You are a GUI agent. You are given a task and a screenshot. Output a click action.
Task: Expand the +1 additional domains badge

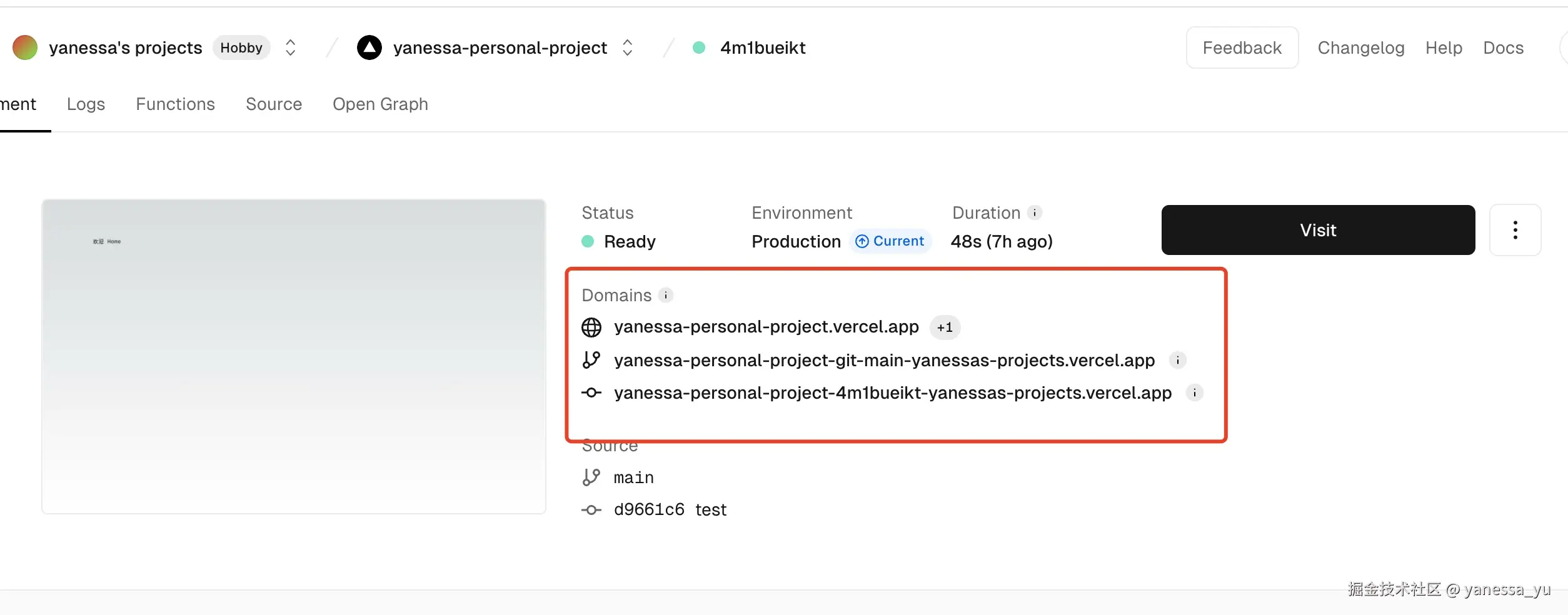pyautogui.click(x=945, y=327)
